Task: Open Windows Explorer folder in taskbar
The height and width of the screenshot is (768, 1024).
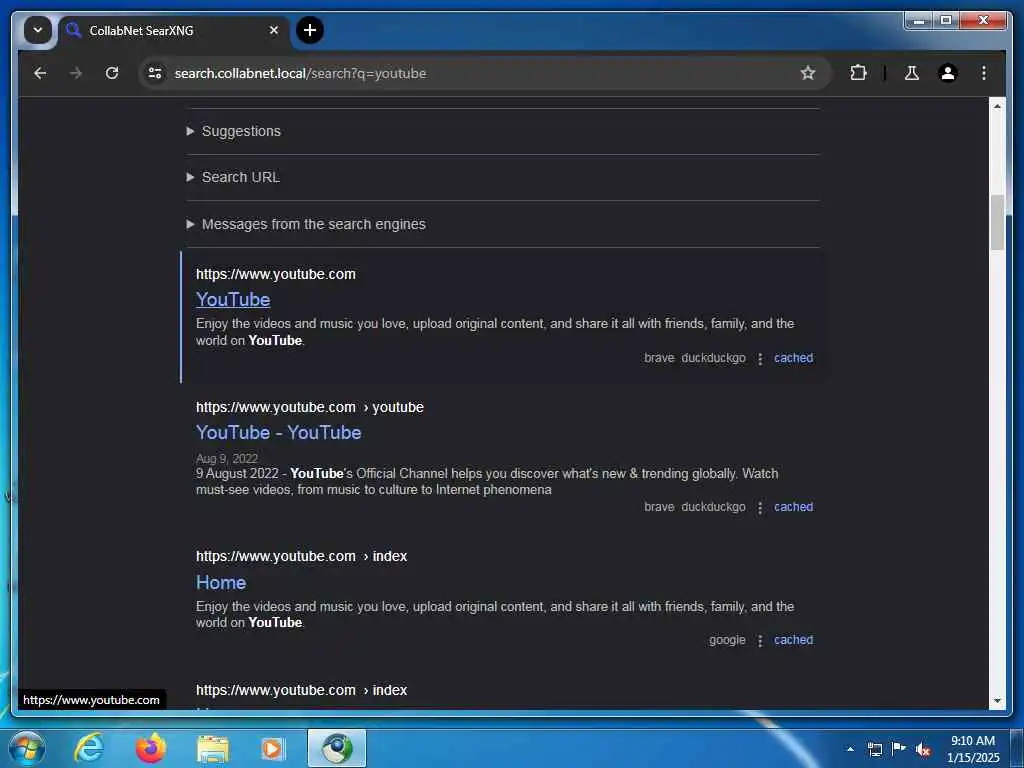Action: click(x=212, y=748)
